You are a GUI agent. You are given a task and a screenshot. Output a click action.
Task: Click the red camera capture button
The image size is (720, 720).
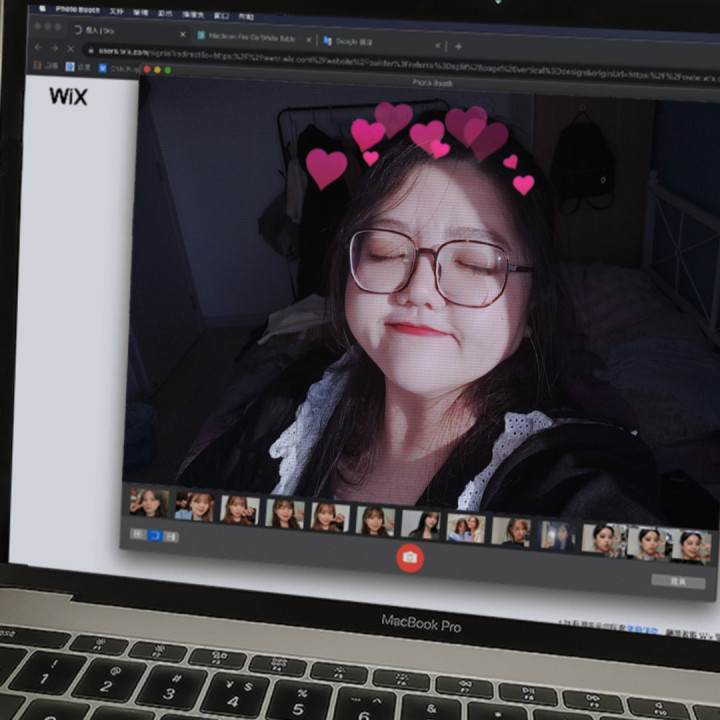(x=410, y=557)
